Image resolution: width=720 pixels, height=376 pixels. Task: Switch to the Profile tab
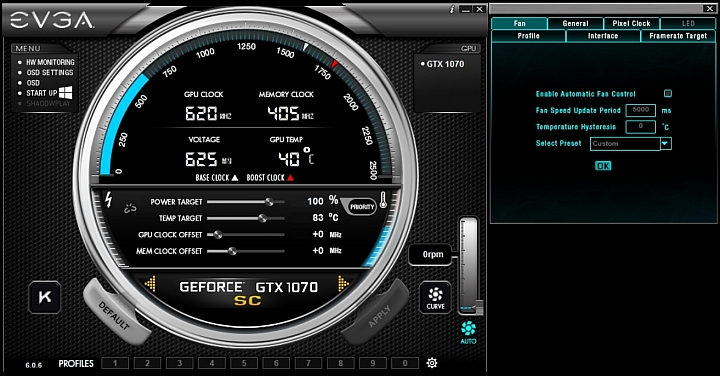click(x=529, y=36)
